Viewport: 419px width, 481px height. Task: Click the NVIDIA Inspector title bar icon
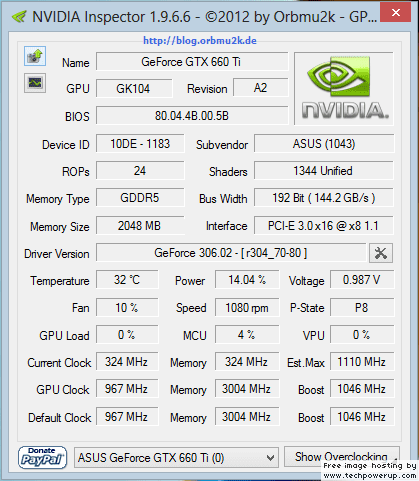pos(19,17)
